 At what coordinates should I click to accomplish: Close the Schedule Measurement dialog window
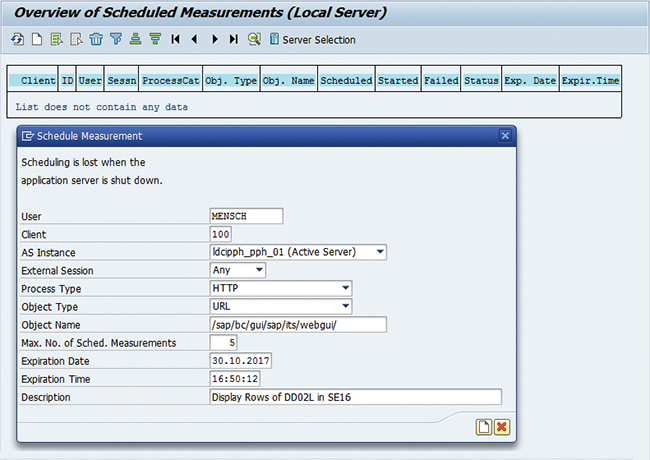[505, 136]
